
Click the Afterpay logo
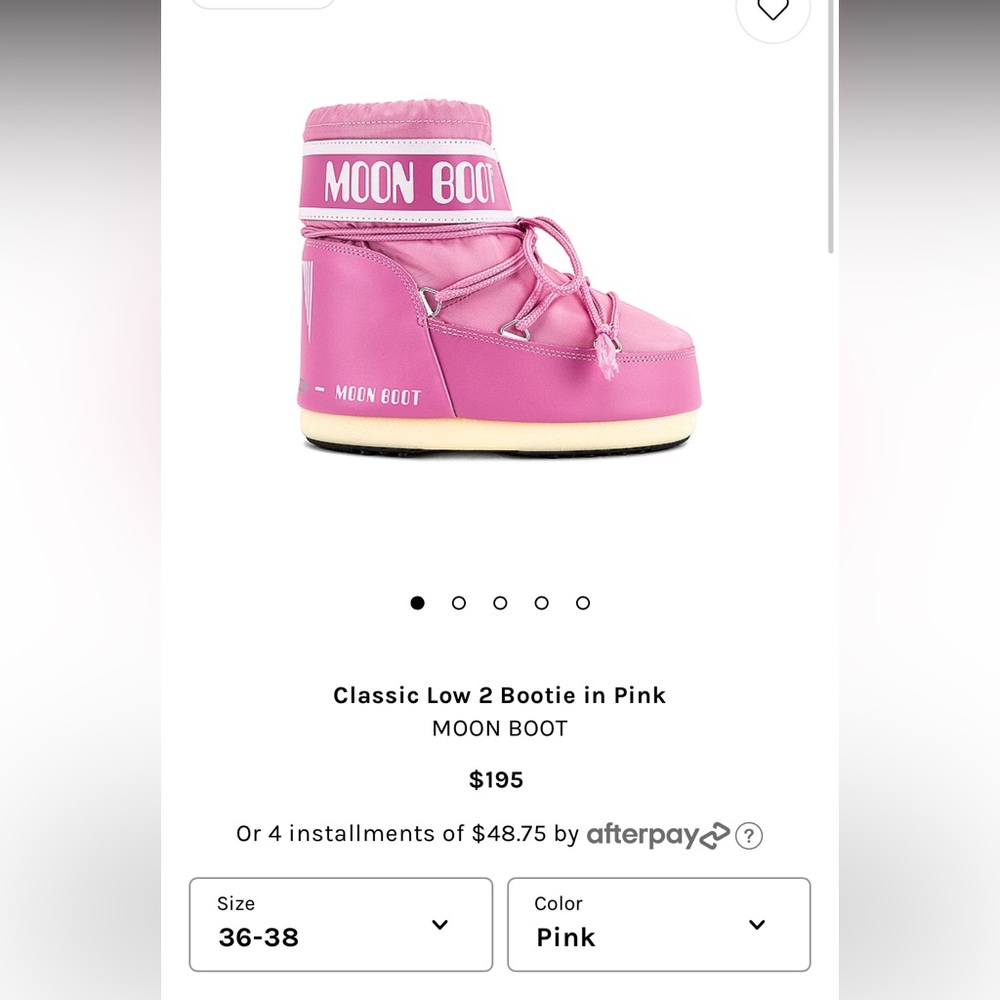645,834
